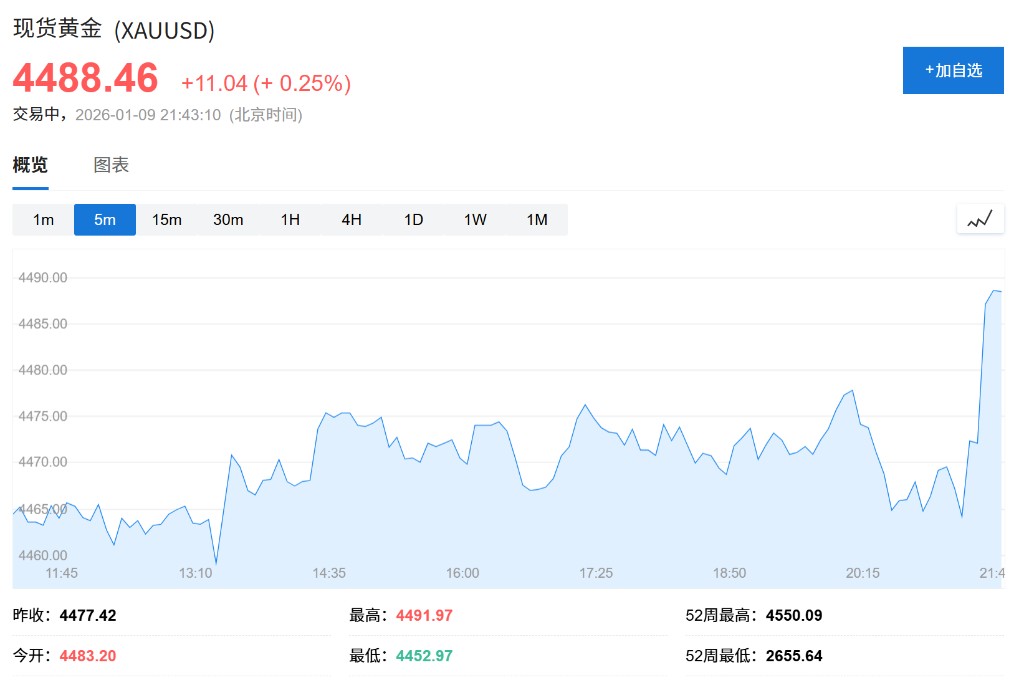
Task: Click the 16:00 time axis label
Action: (462, 573)
